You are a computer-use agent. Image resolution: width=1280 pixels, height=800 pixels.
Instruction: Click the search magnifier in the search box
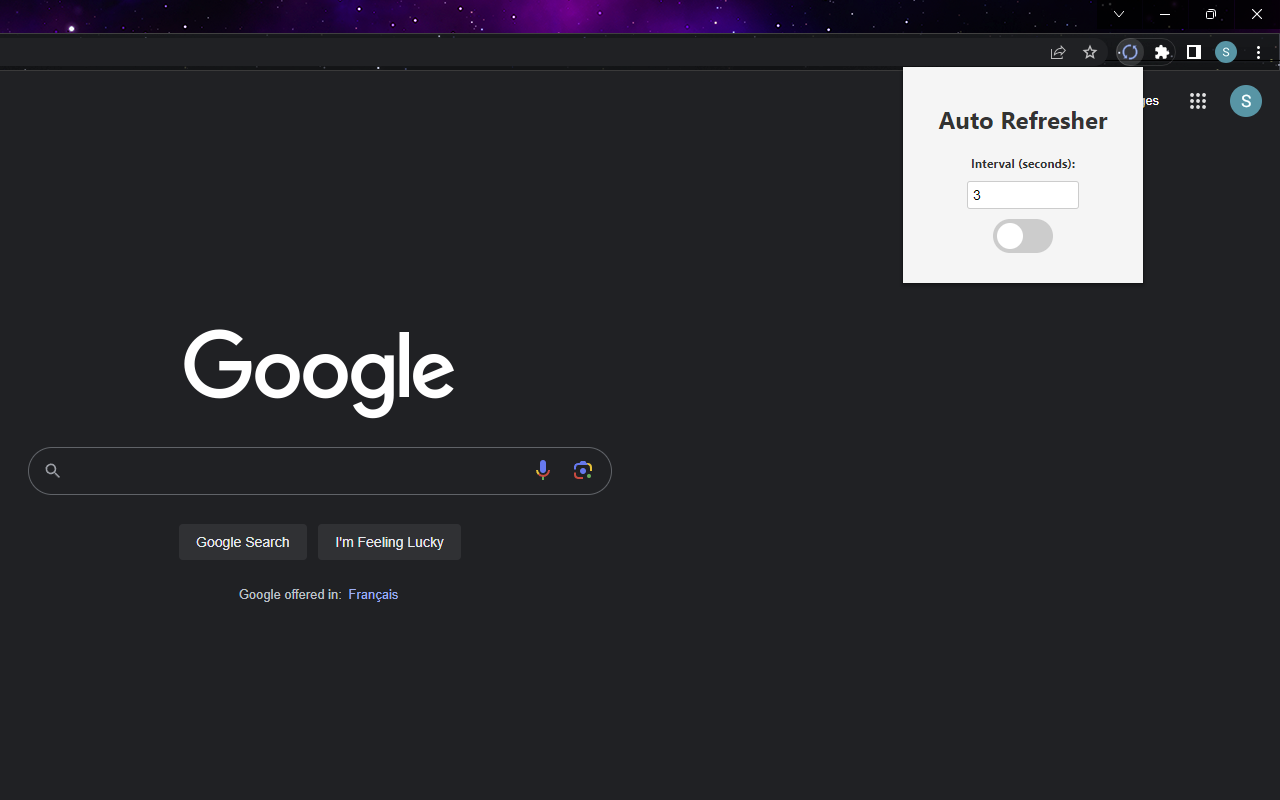click(52, 470)
